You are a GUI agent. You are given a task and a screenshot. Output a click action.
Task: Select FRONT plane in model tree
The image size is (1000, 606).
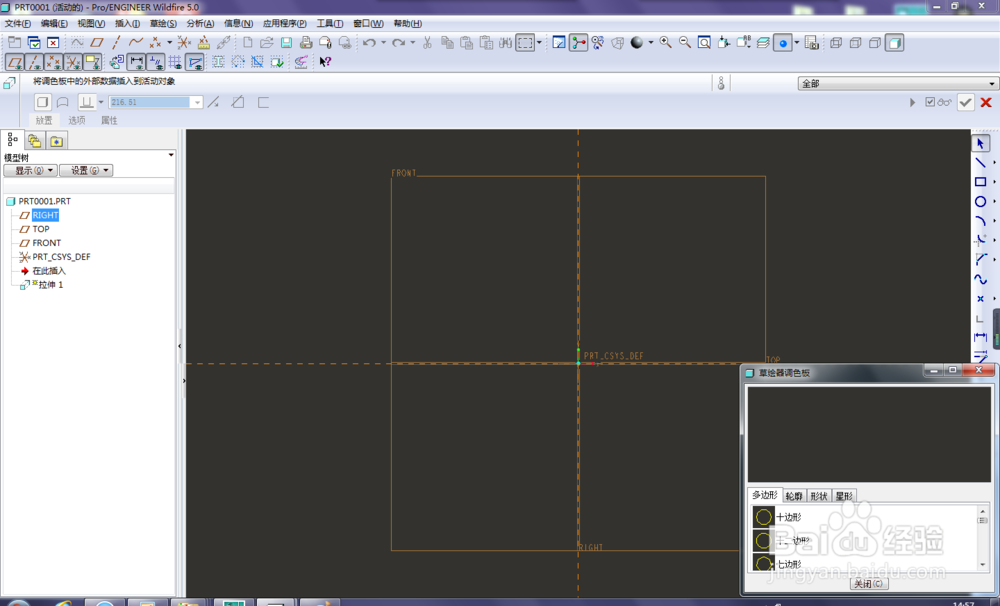pyautogui.click(x=47, y=243)
